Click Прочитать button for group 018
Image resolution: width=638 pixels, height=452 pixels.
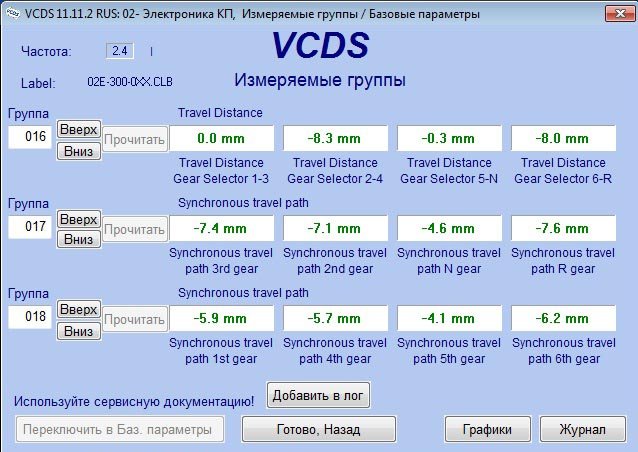[x=135, y=319]
